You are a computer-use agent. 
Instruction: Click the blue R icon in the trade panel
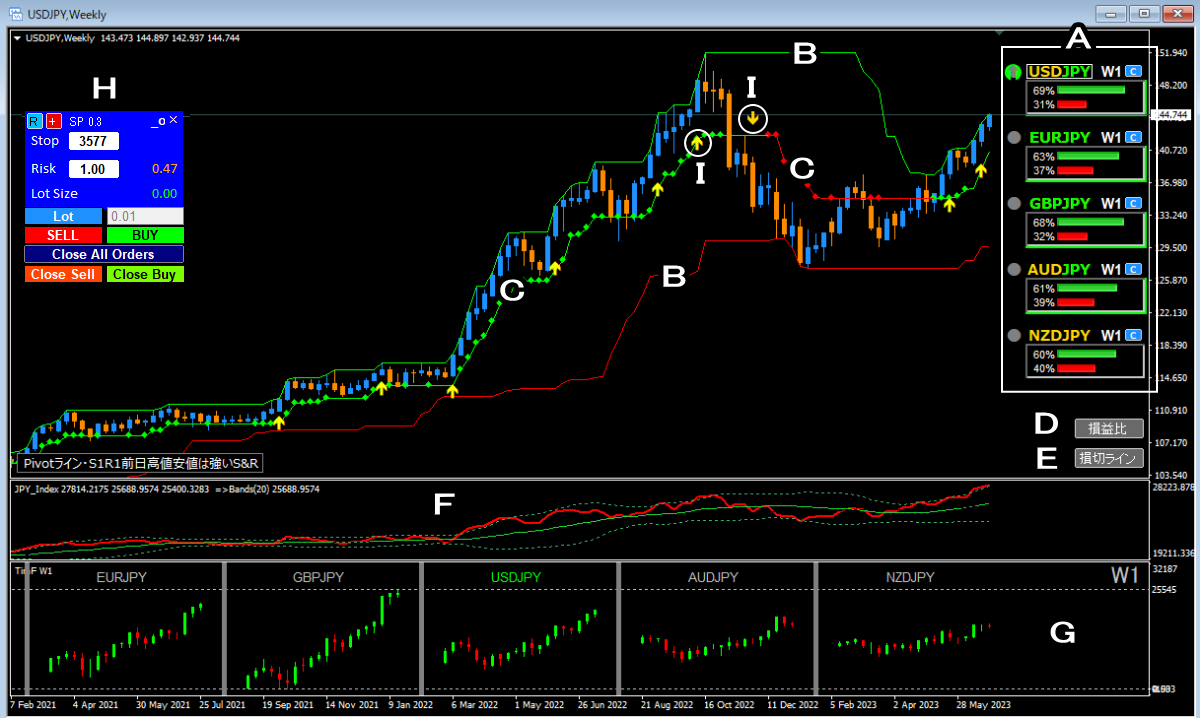tap(33, 121)
